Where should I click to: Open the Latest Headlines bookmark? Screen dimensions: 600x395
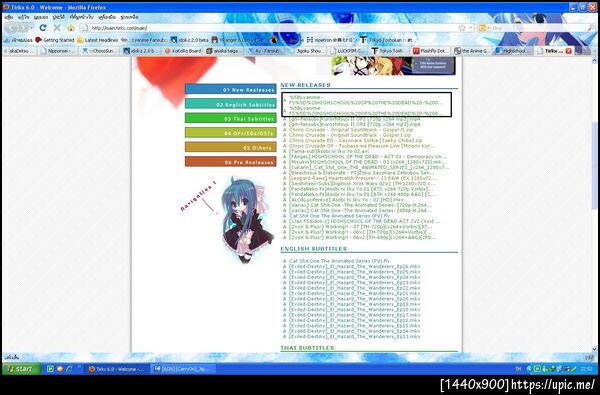(98, 40)
